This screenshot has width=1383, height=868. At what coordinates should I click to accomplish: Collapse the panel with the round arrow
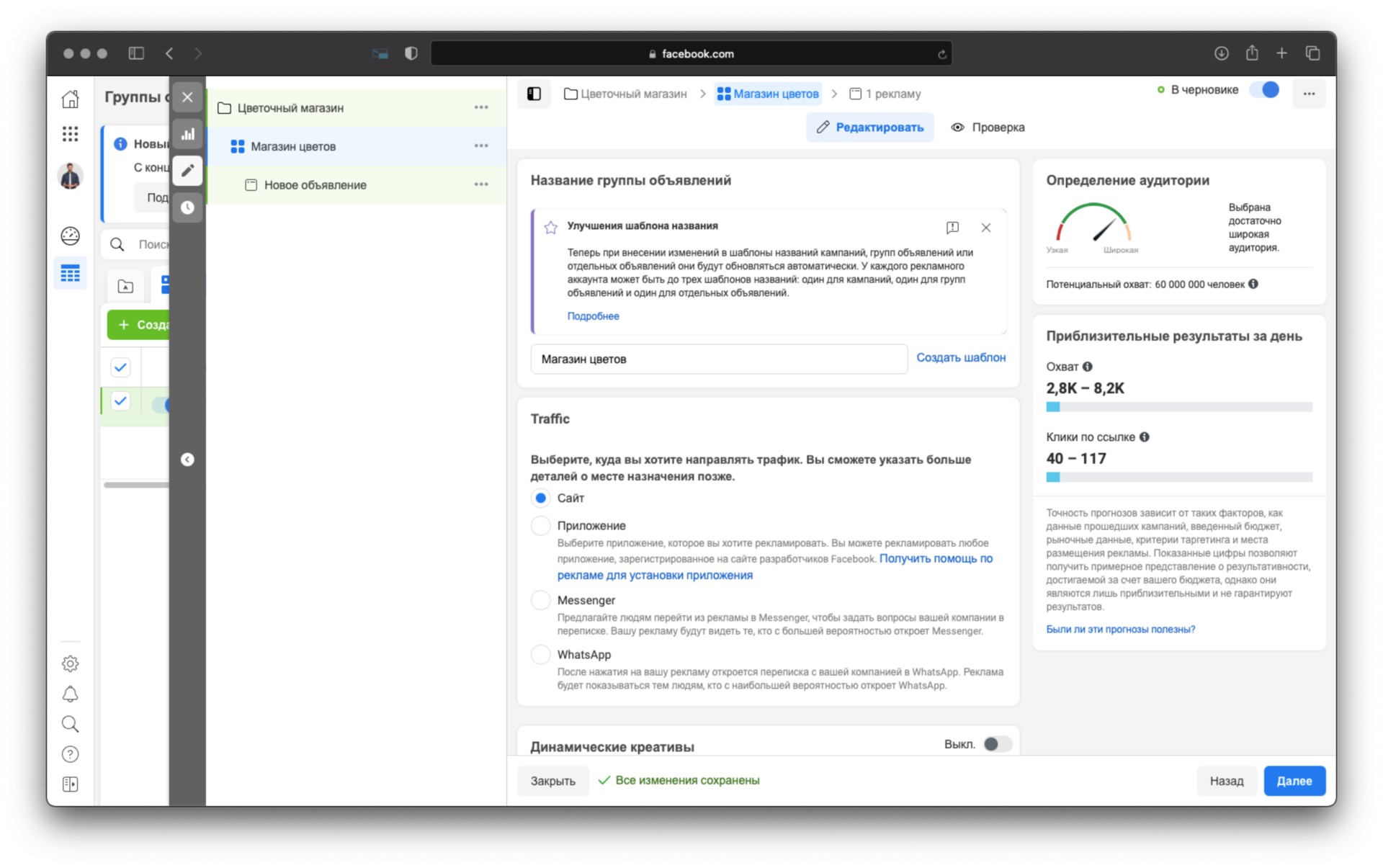point(187,460)
